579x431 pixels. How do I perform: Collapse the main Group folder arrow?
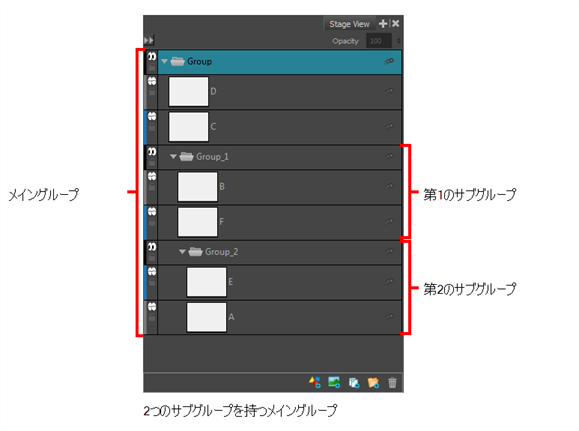(x=165, y=61)
